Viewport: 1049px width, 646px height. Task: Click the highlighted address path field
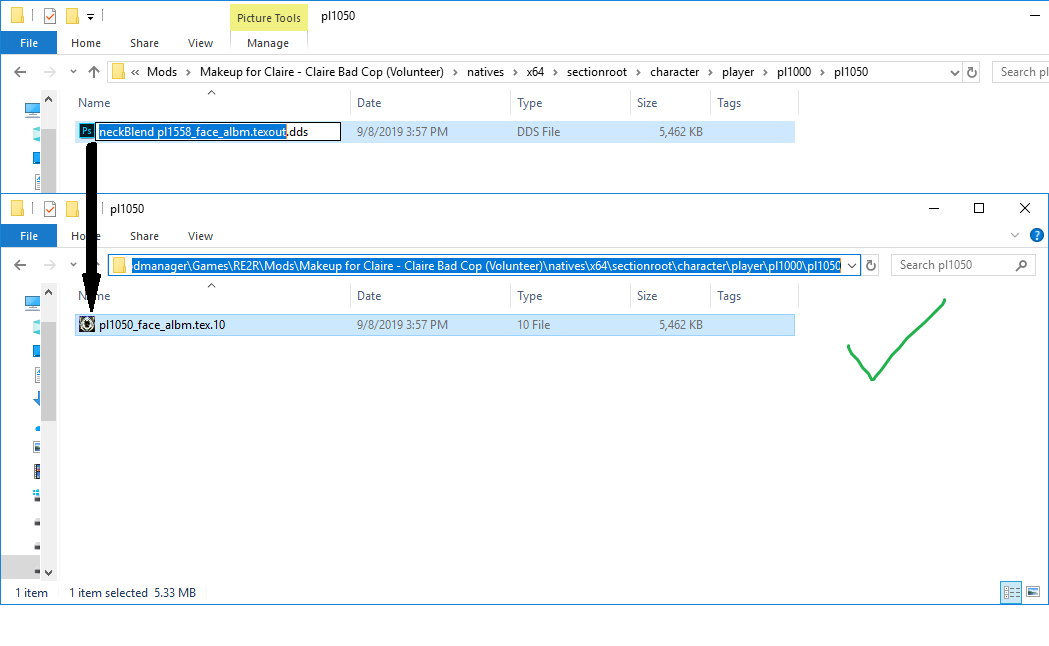(x=486, y=265)
